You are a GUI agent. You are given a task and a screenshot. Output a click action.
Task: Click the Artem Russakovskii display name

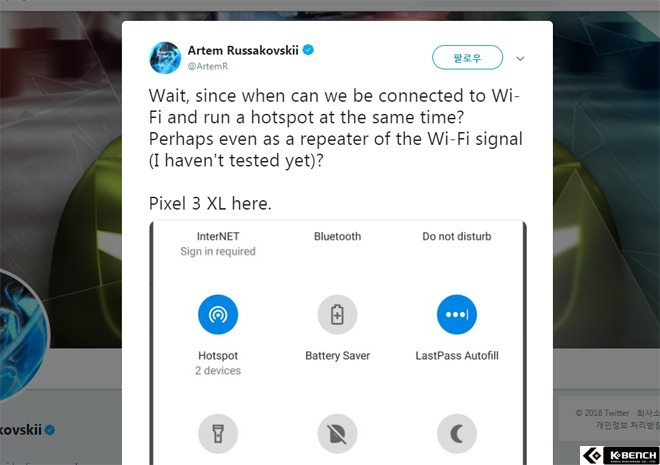(243, 50)
